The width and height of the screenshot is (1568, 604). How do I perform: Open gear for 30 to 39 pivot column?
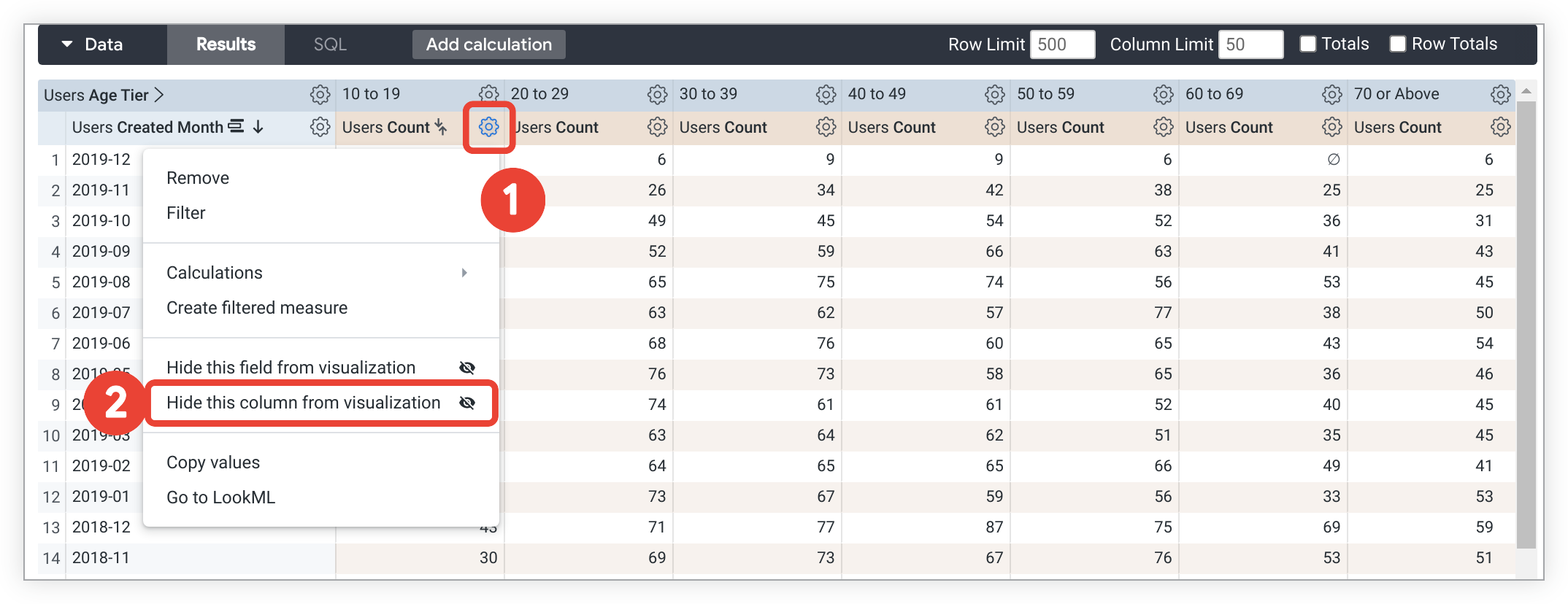[826, 95]
